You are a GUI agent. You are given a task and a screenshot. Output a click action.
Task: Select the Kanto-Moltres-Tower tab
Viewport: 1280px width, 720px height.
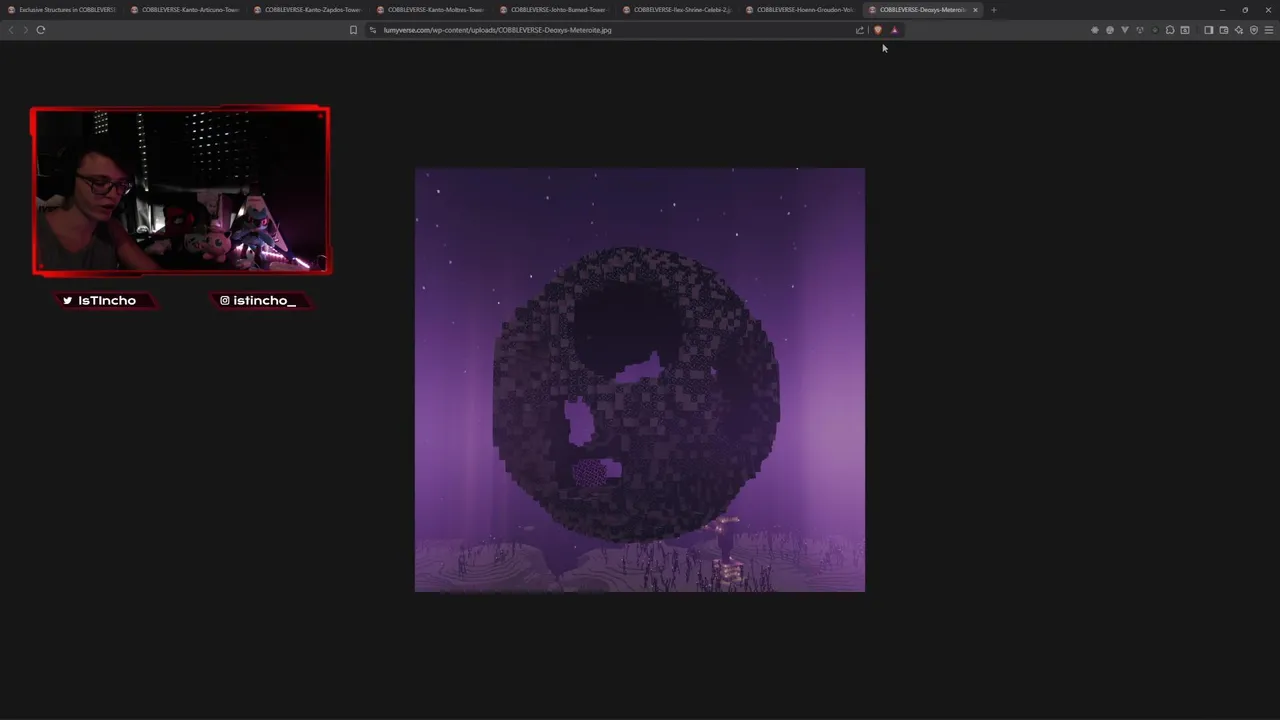click(431, 10)
